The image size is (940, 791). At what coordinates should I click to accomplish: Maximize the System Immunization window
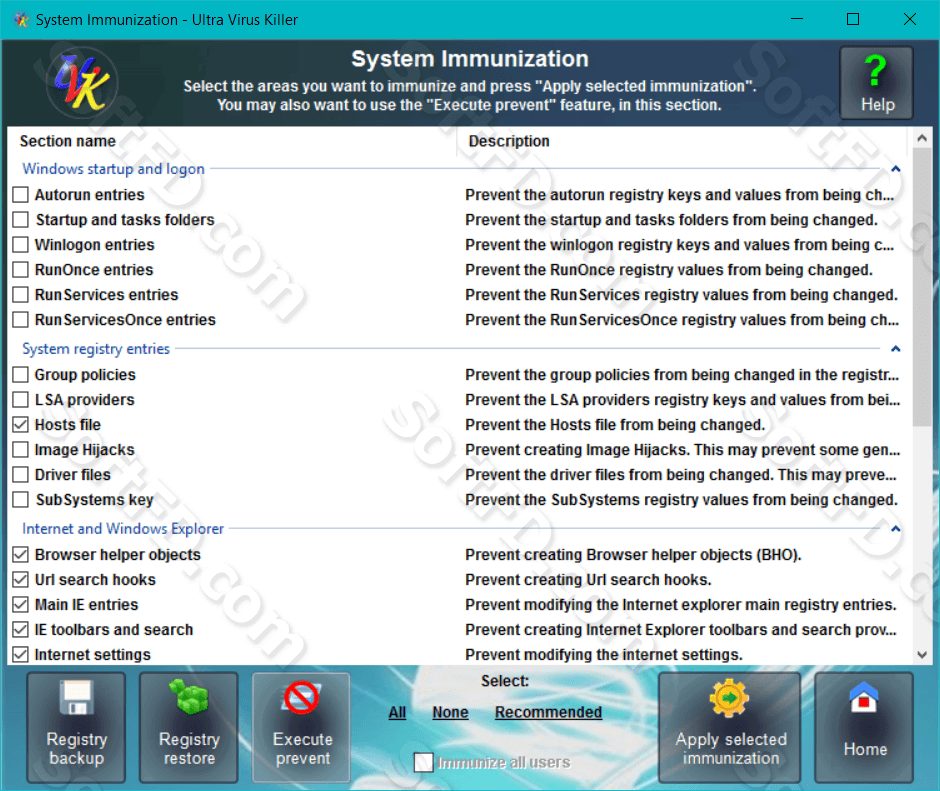(x=852, y=19)
